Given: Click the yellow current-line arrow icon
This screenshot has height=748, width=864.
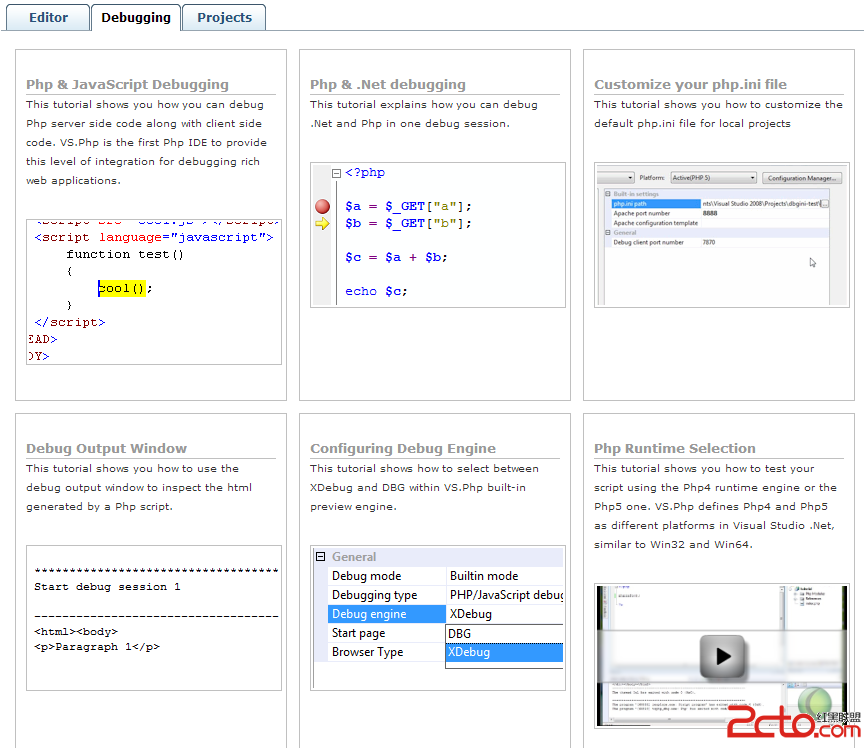Looking at the screenshot, I should (322, 224).
